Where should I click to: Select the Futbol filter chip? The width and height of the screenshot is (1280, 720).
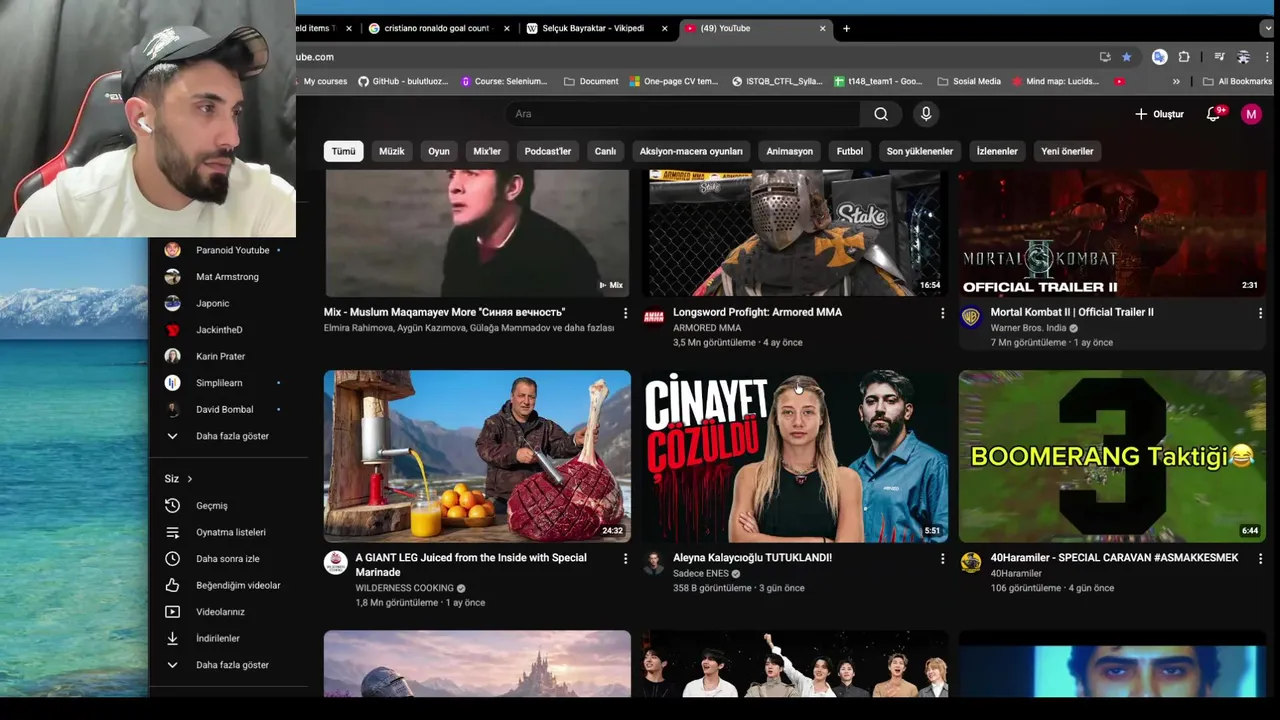850,151
